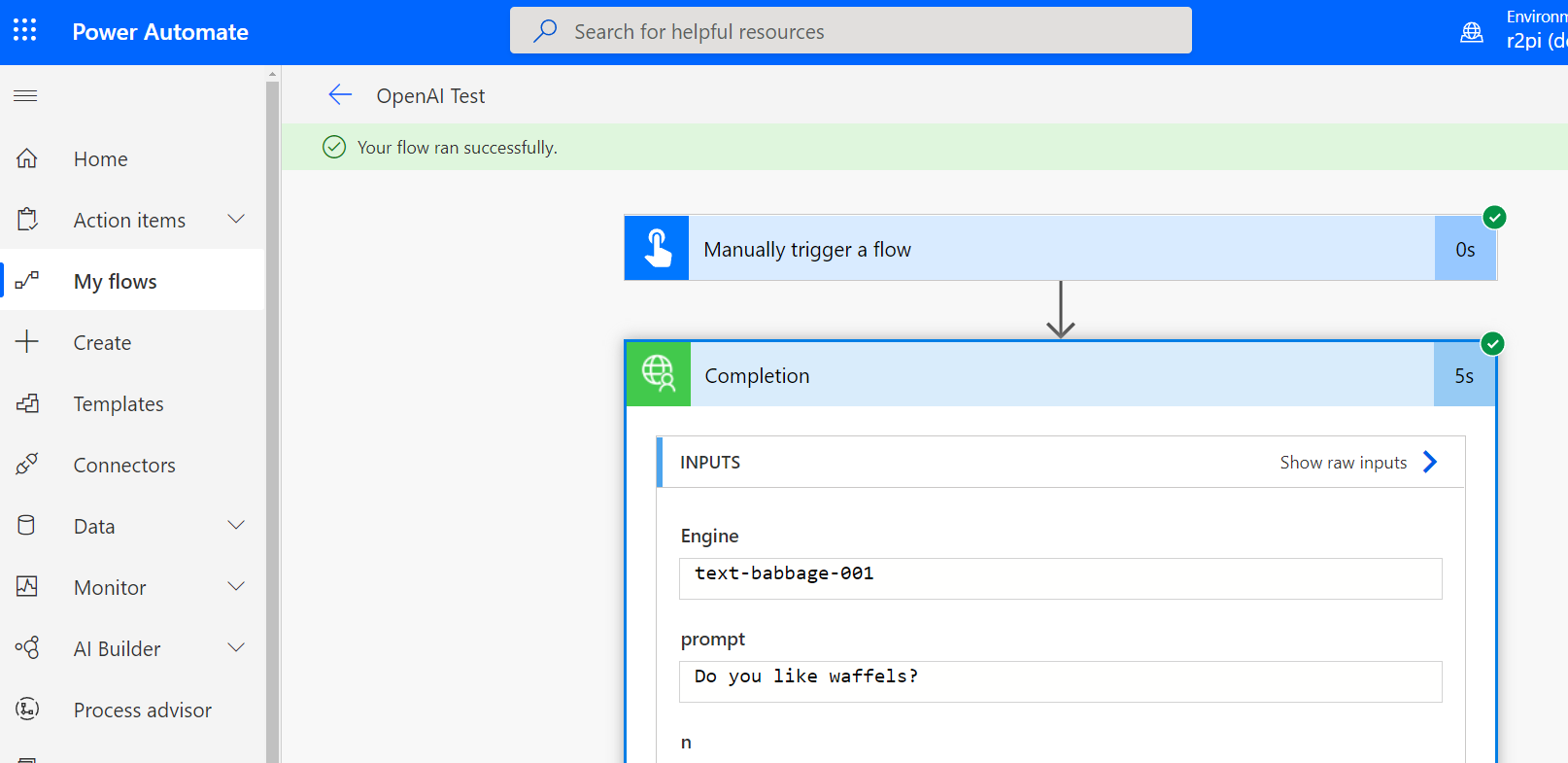The height and width of the screenshot is (763, 1568).
Task: Expand the Data chevron
Action: (236, 525)
